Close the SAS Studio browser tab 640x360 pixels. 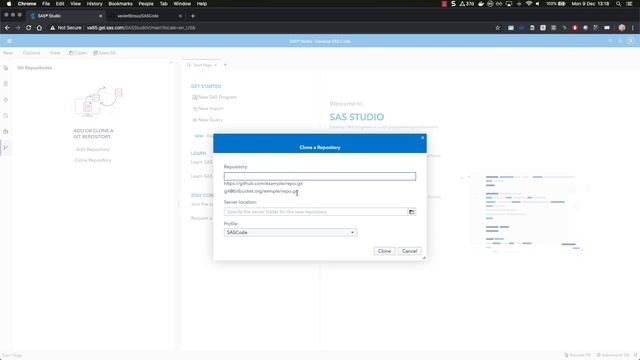[x=100, y=16]
